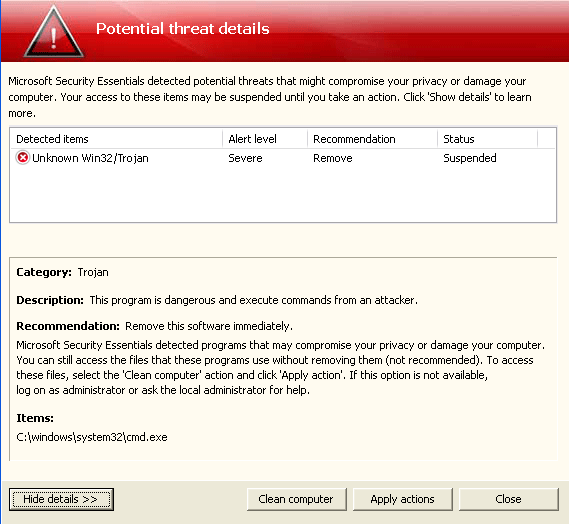Screen dimensions: 569x524
Task: Click the red warning triangle icon
Action: click(54, 33)
